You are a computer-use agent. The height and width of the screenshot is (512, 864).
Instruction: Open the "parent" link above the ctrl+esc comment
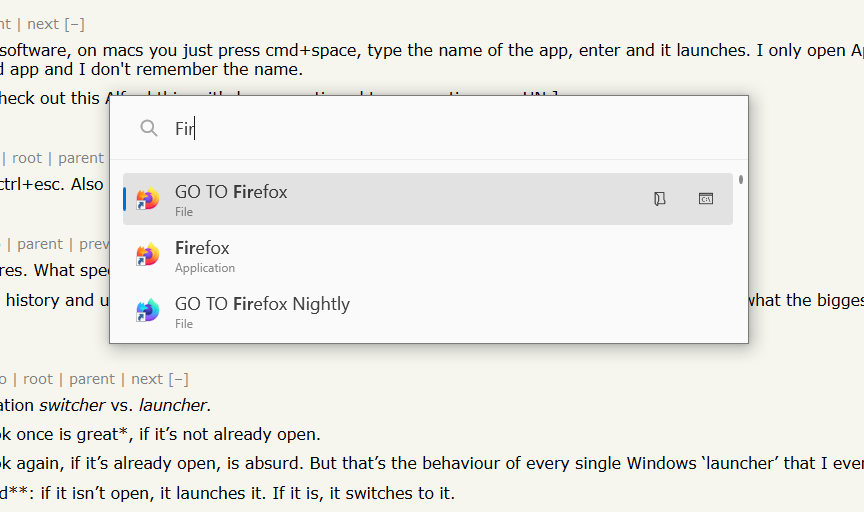click(81, 158)
